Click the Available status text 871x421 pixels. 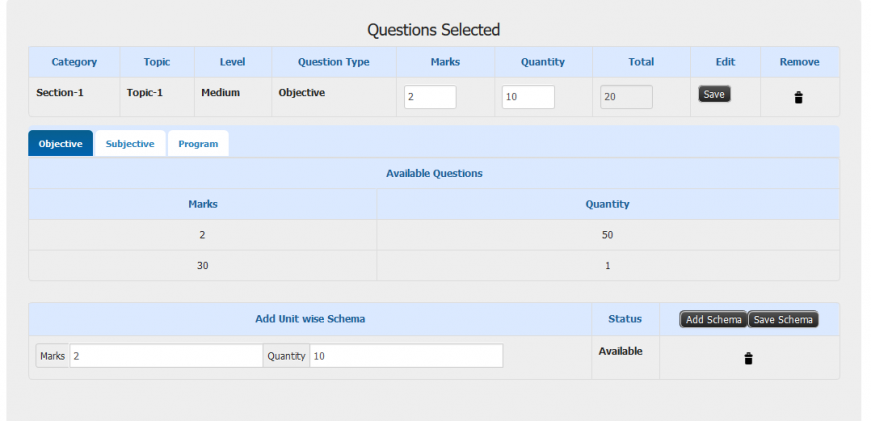(x=620, y=352)
